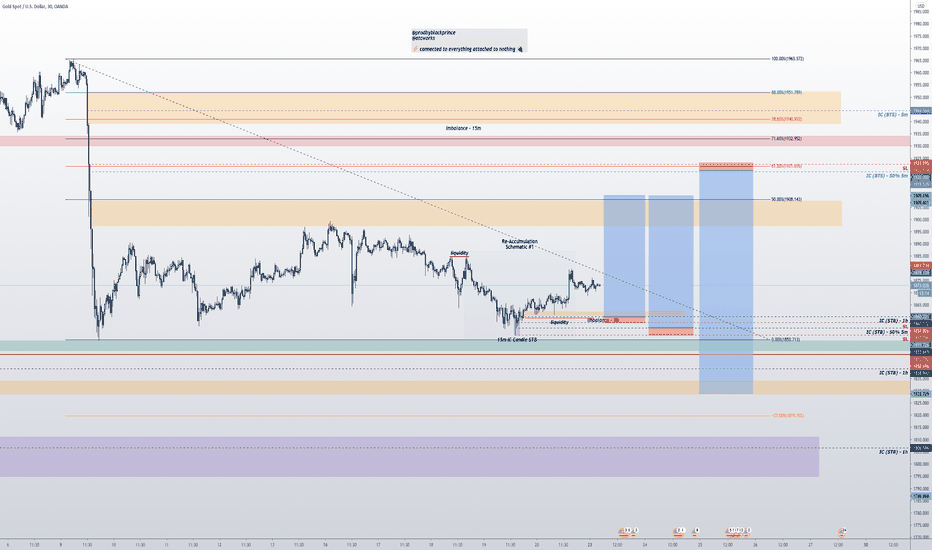The height and width of the screenshot is (550, 932).
Task: Click the IC (STB) label inside the purple zone
Action: tap(893, 452)
